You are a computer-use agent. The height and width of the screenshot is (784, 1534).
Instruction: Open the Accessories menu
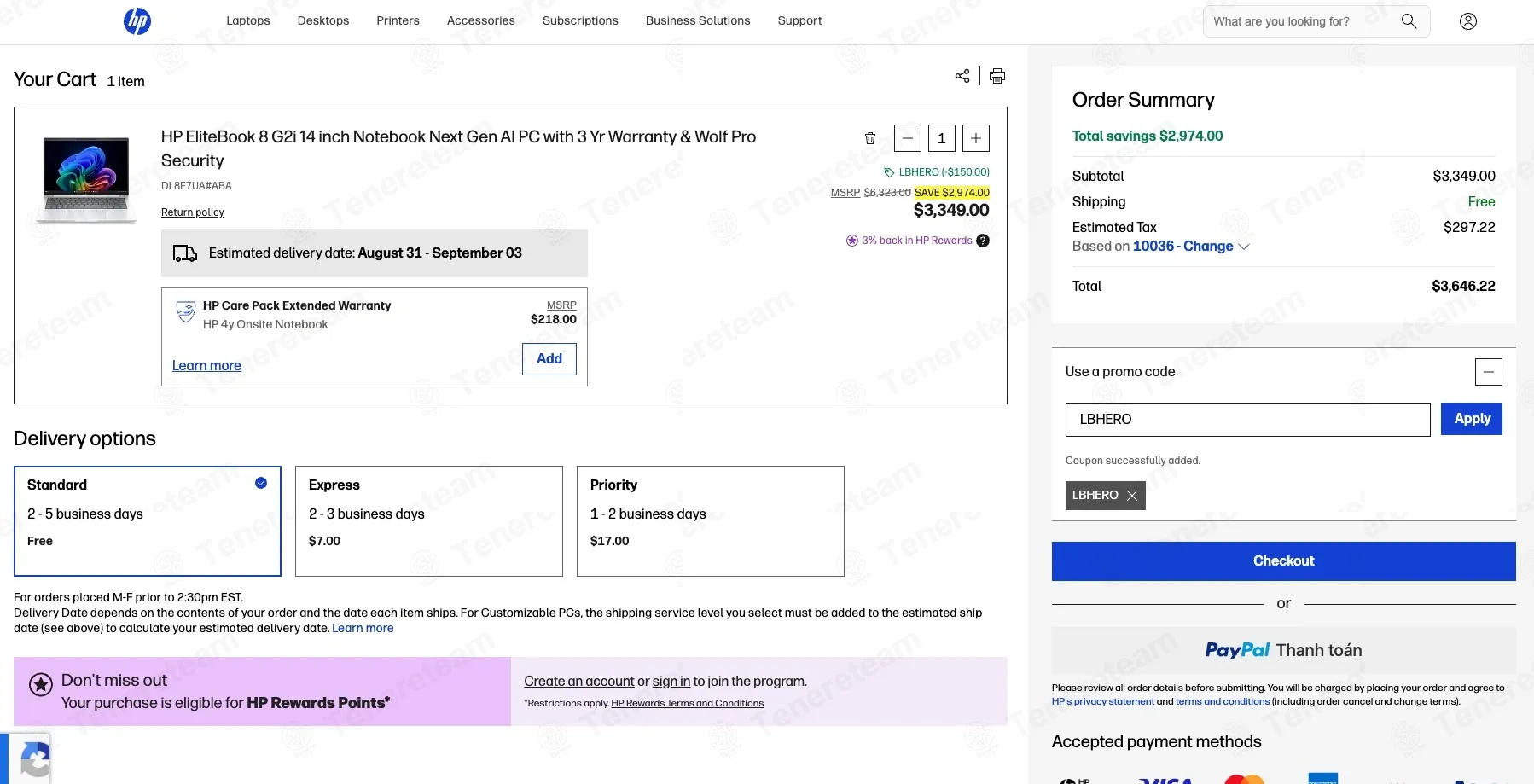(x=481, y=20)
